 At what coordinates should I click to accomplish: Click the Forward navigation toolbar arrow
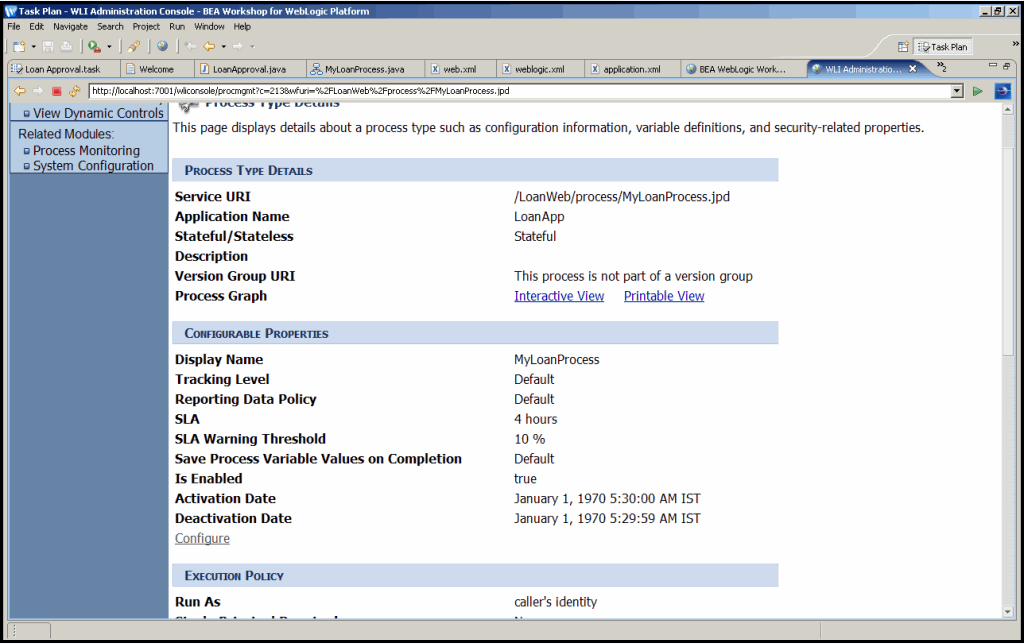point(238,46)
